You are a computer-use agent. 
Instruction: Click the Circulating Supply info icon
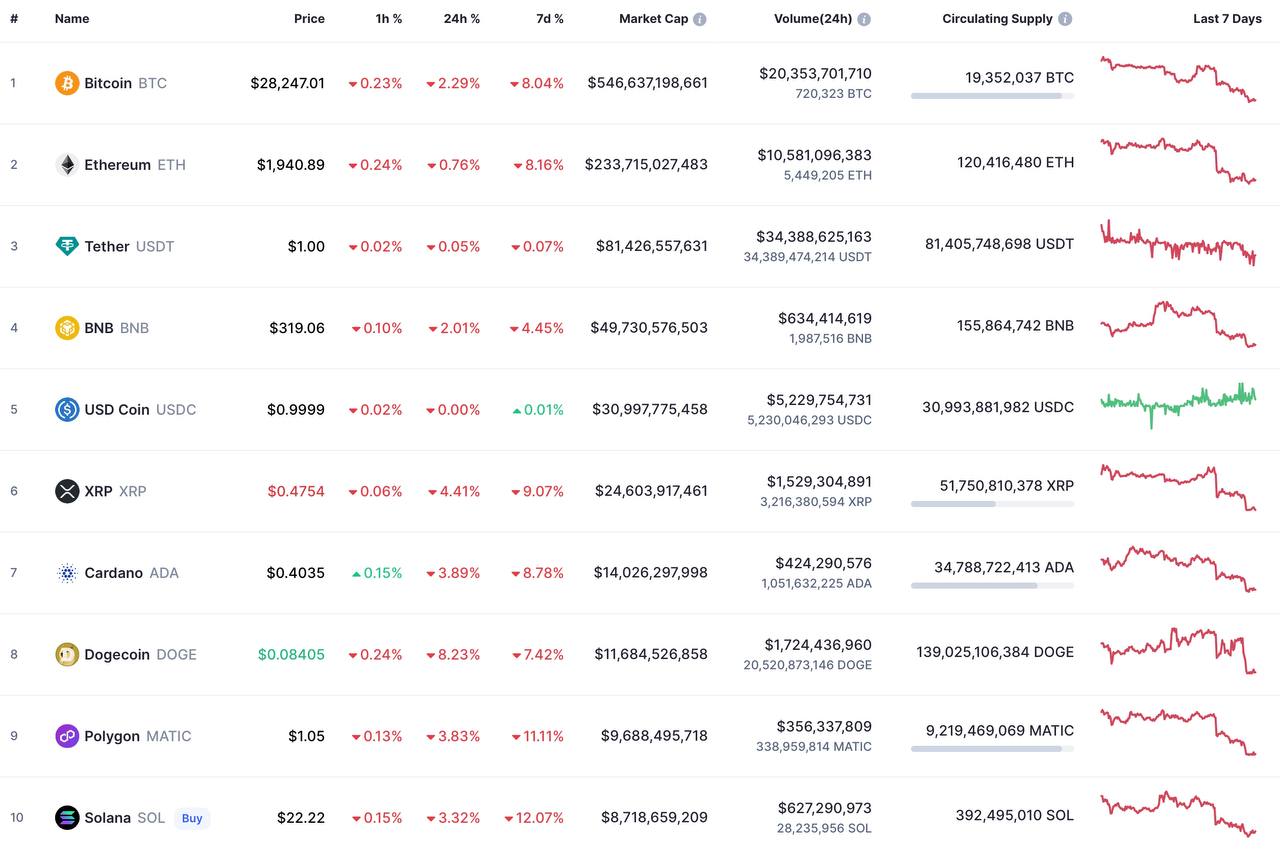tap(1065, 19)
